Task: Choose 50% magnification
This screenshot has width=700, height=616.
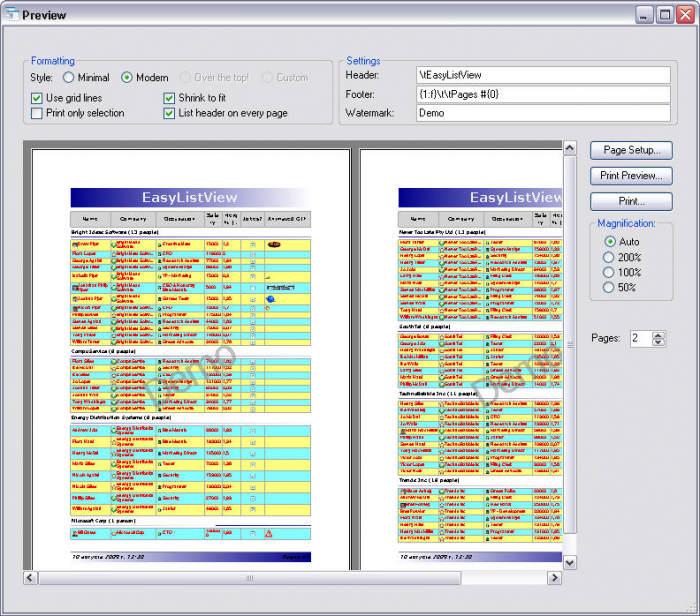Action: pos(608,287)
